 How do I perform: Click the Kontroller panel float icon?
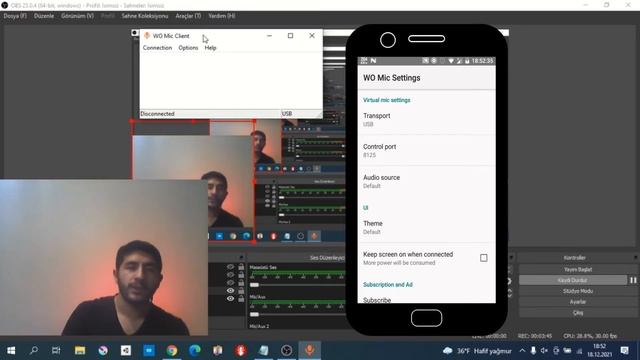[x=636, y=258]
